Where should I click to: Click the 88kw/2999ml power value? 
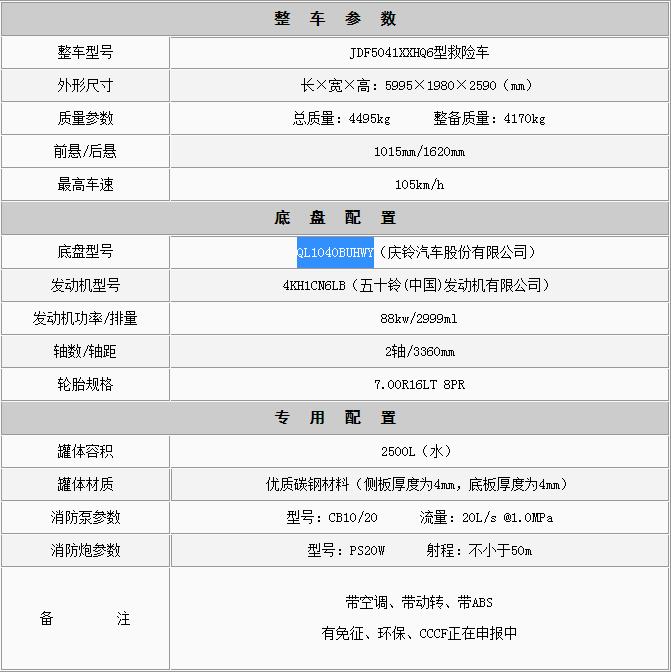(419, 319)
